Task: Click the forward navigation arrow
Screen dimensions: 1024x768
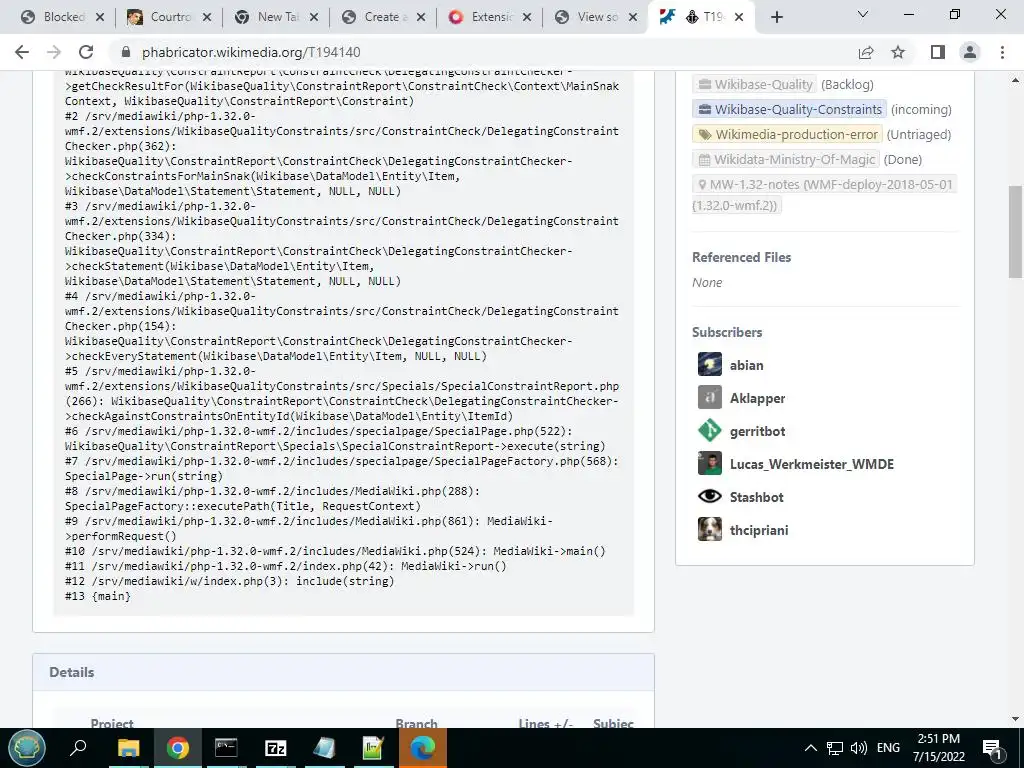Action: 54,52
